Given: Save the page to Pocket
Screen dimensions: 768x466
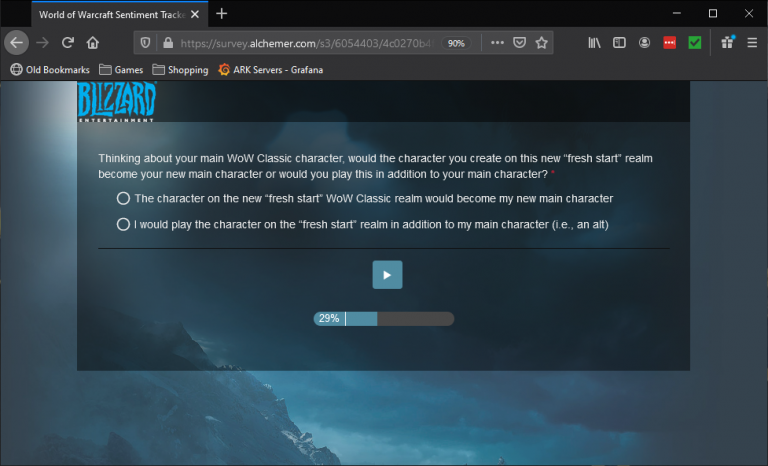Looking at the screenshot, I should [x=520, y=43].
